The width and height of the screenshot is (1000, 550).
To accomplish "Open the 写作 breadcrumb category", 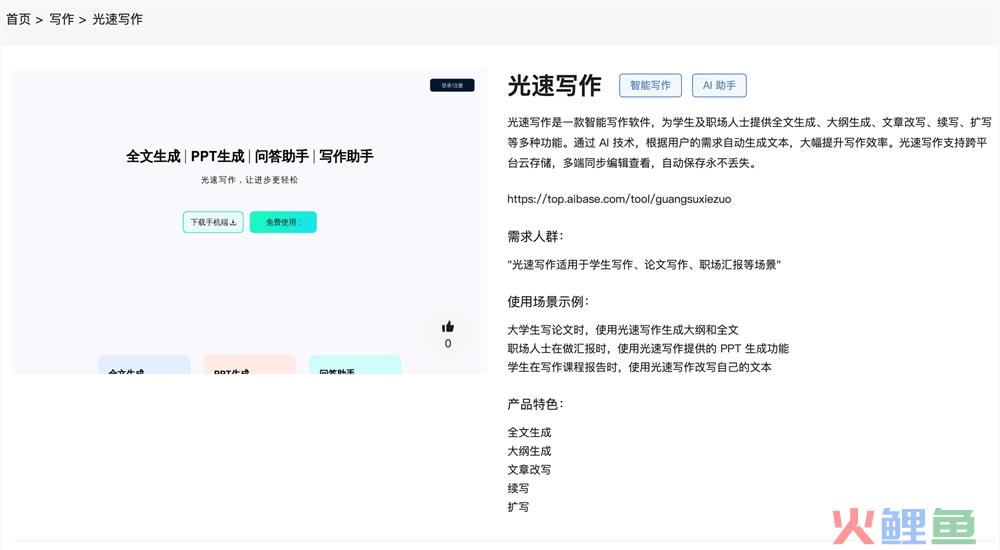I will (x=62, y=19).
